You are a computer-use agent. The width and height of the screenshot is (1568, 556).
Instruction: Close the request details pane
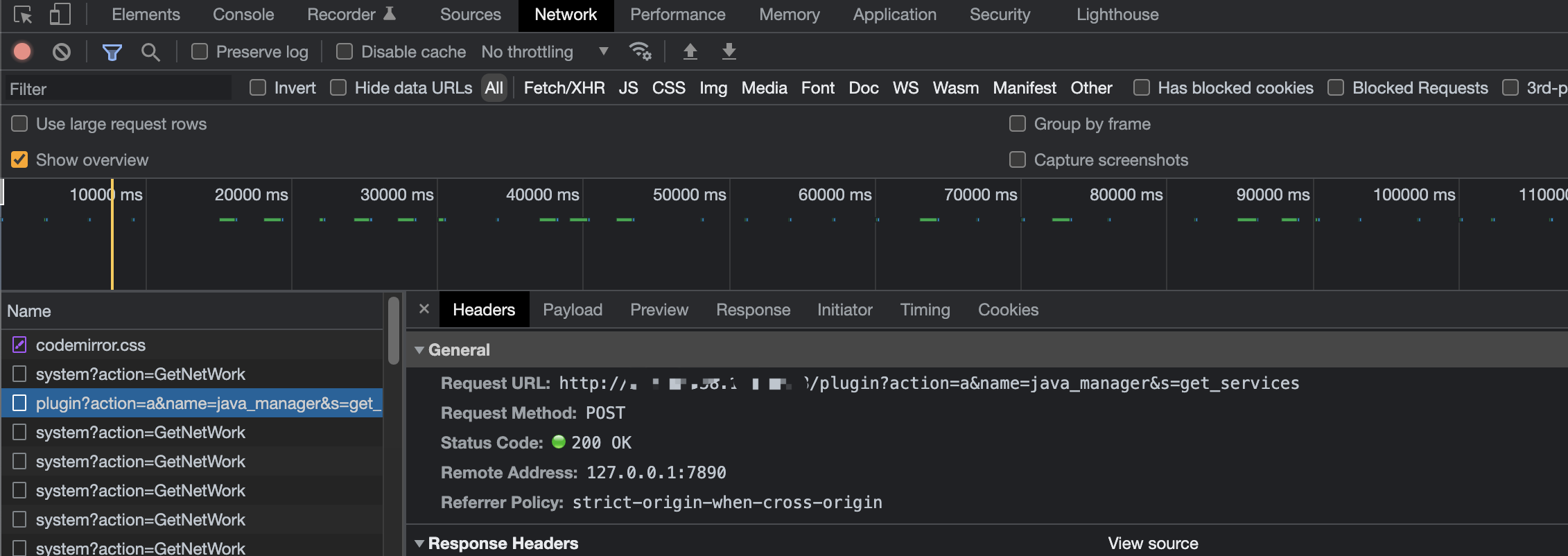coord(424,309)
